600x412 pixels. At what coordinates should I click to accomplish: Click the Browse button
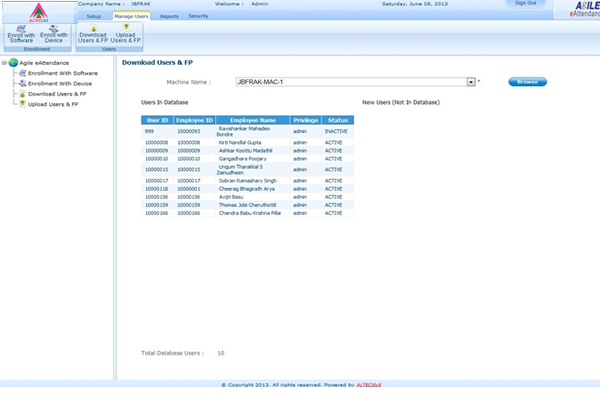pyautogui.click(x=527, y=82)
